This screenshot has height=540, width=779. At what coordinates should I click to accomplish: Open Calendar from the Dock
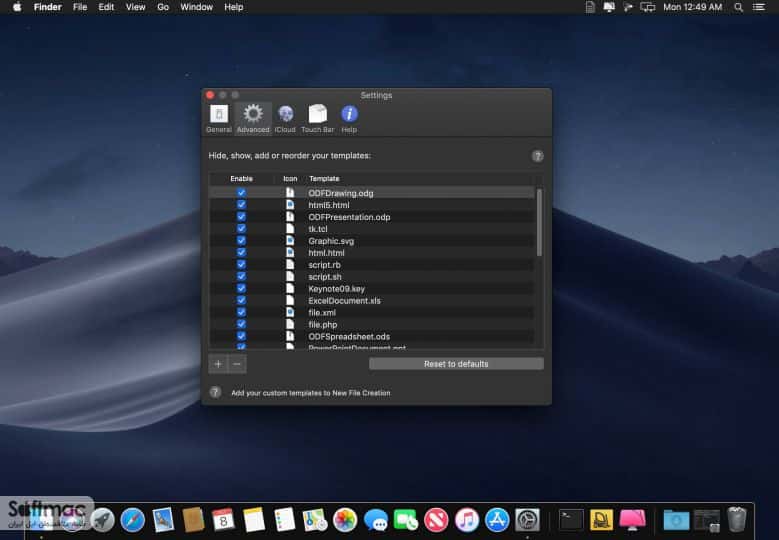(x=223, y=520)
